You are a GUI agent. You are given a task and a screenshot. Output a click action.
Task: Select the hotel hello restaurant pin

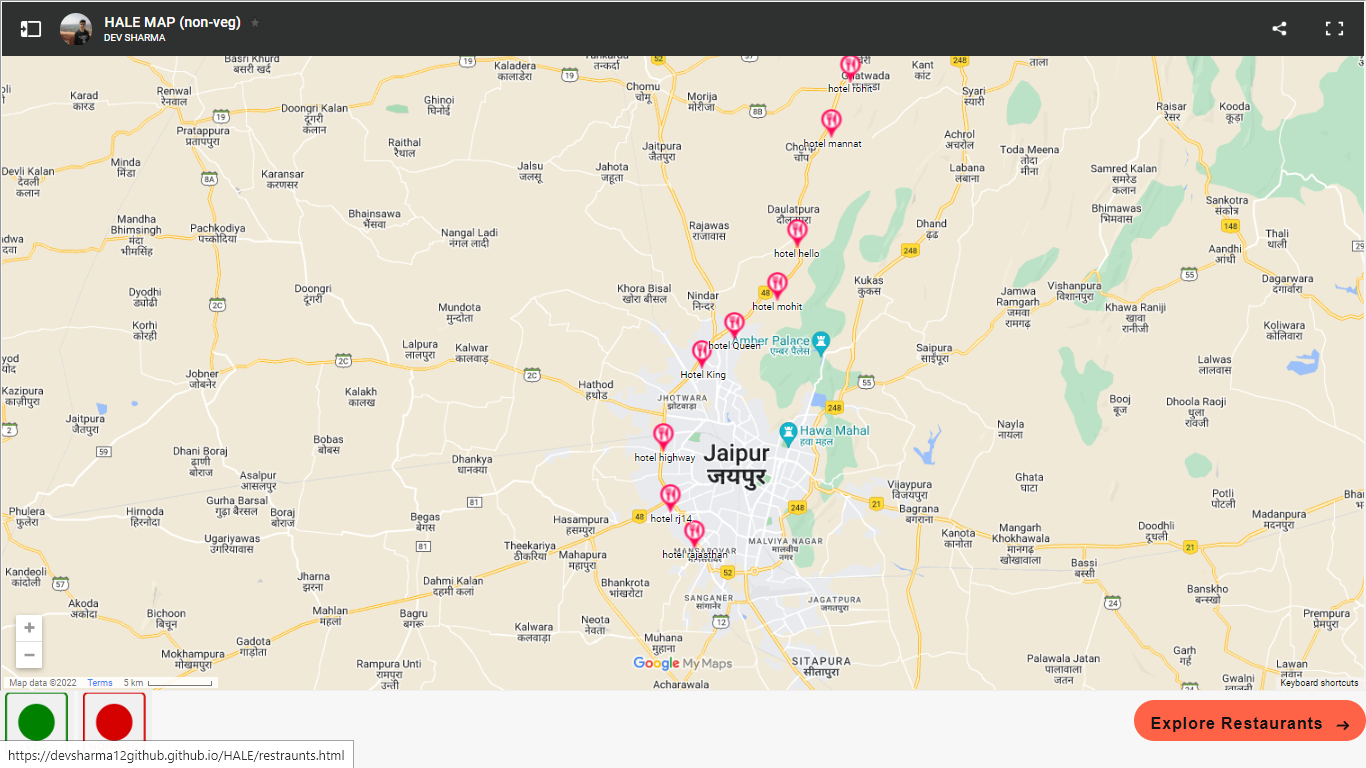pyautogui.click(x=797, y=232)
